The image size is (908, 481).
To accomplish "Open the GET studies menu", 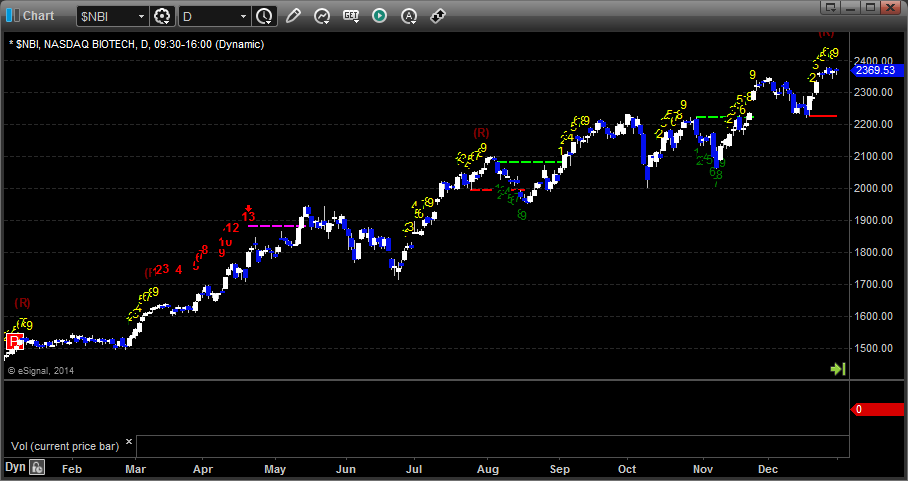I will pyautogui.click(x=351, y=16).
